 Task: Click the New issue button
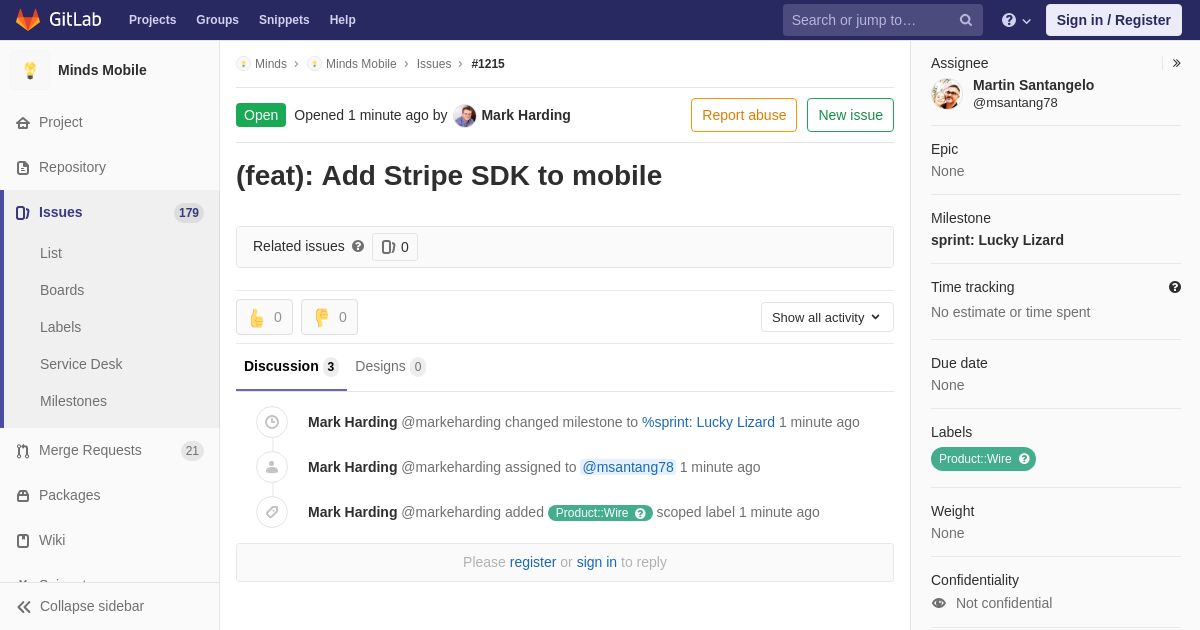850,115
